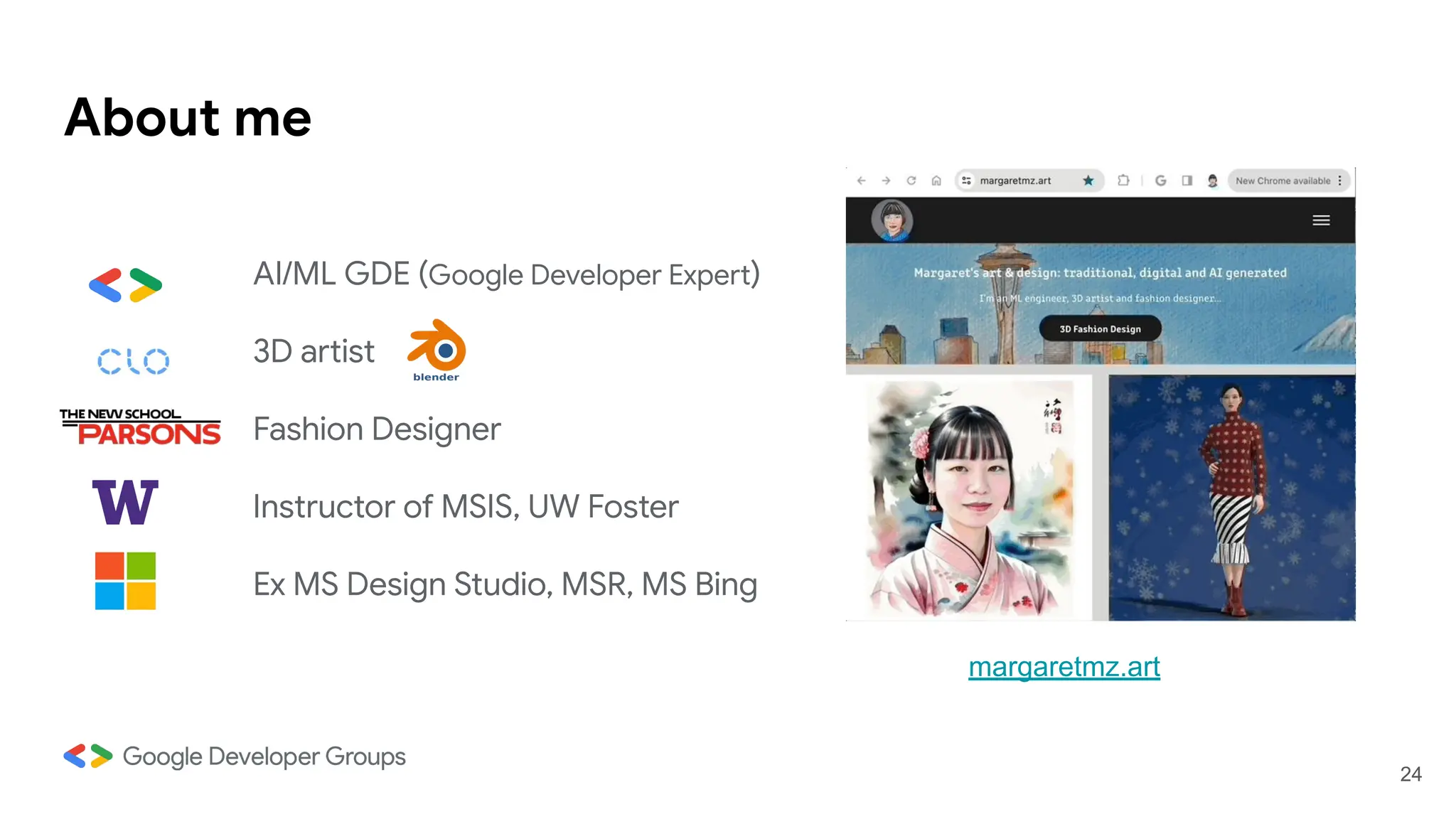Toggle the browser side panel icon
The height and width of the screenshot is (819, 1456).
click(x=1187, y=181)
